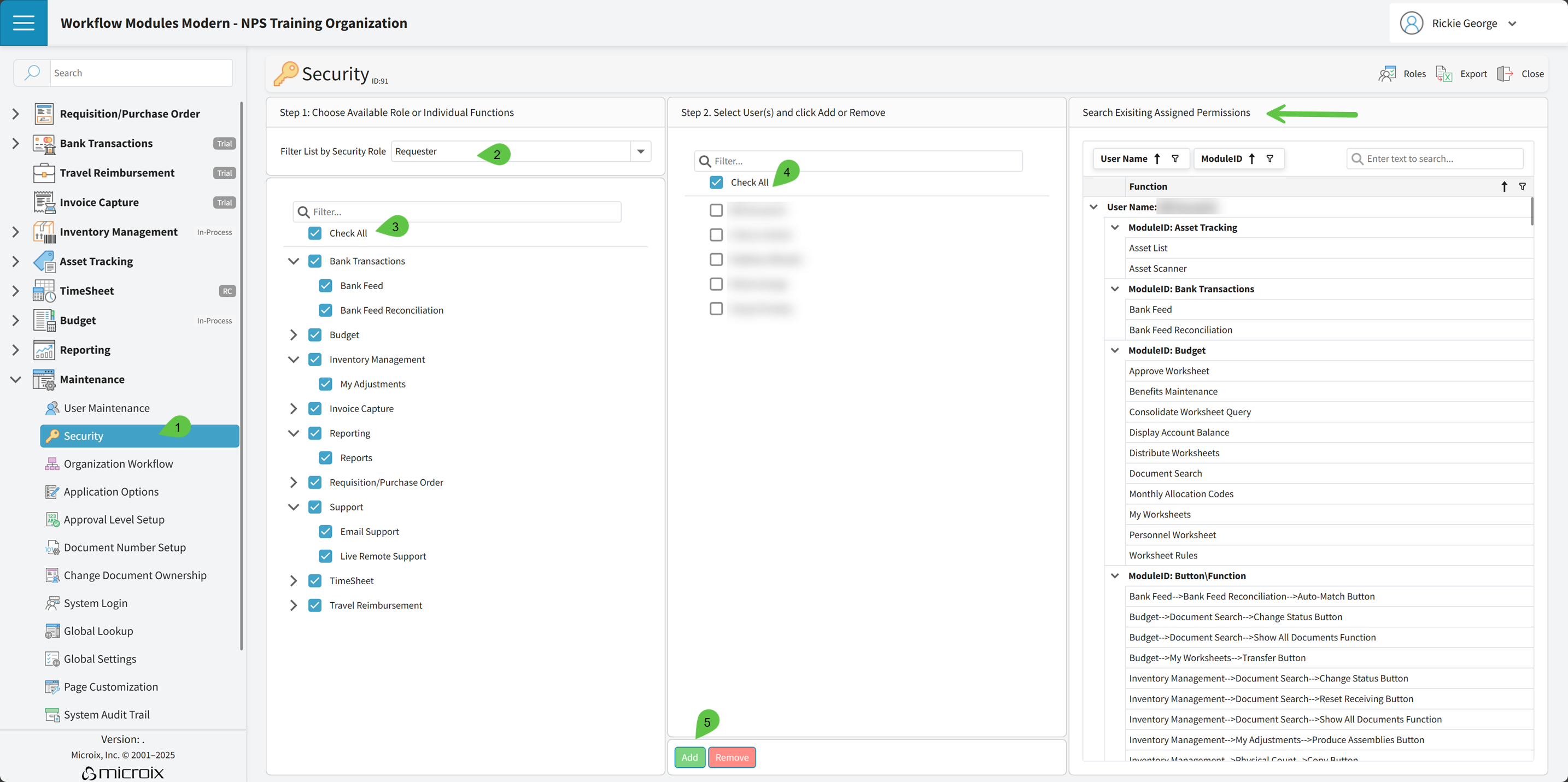Click the Export to Excel icon

(1444, 74)
